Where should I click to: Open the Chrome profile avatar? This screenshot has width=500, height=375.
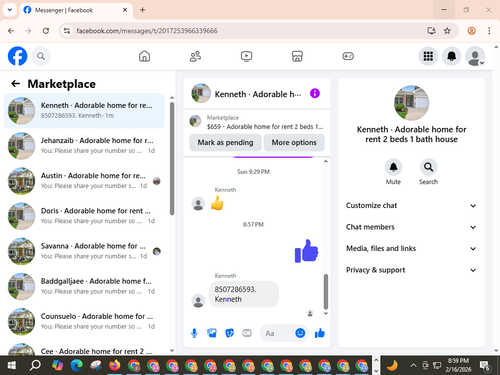click(x=471, y=31)
